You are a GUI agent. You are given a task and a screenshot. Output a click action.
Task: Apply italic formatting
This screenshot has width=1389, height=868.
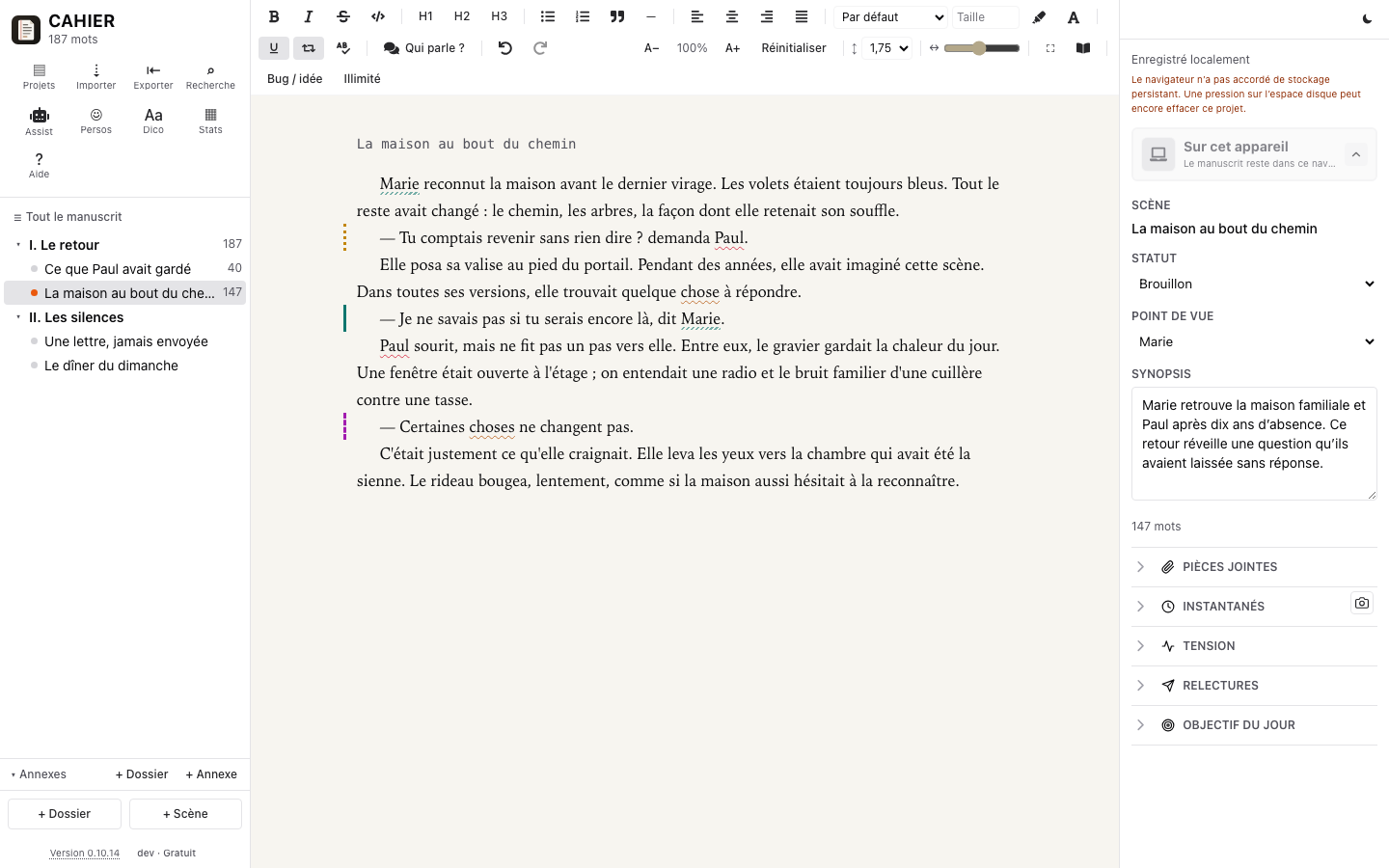click(309, 16)
